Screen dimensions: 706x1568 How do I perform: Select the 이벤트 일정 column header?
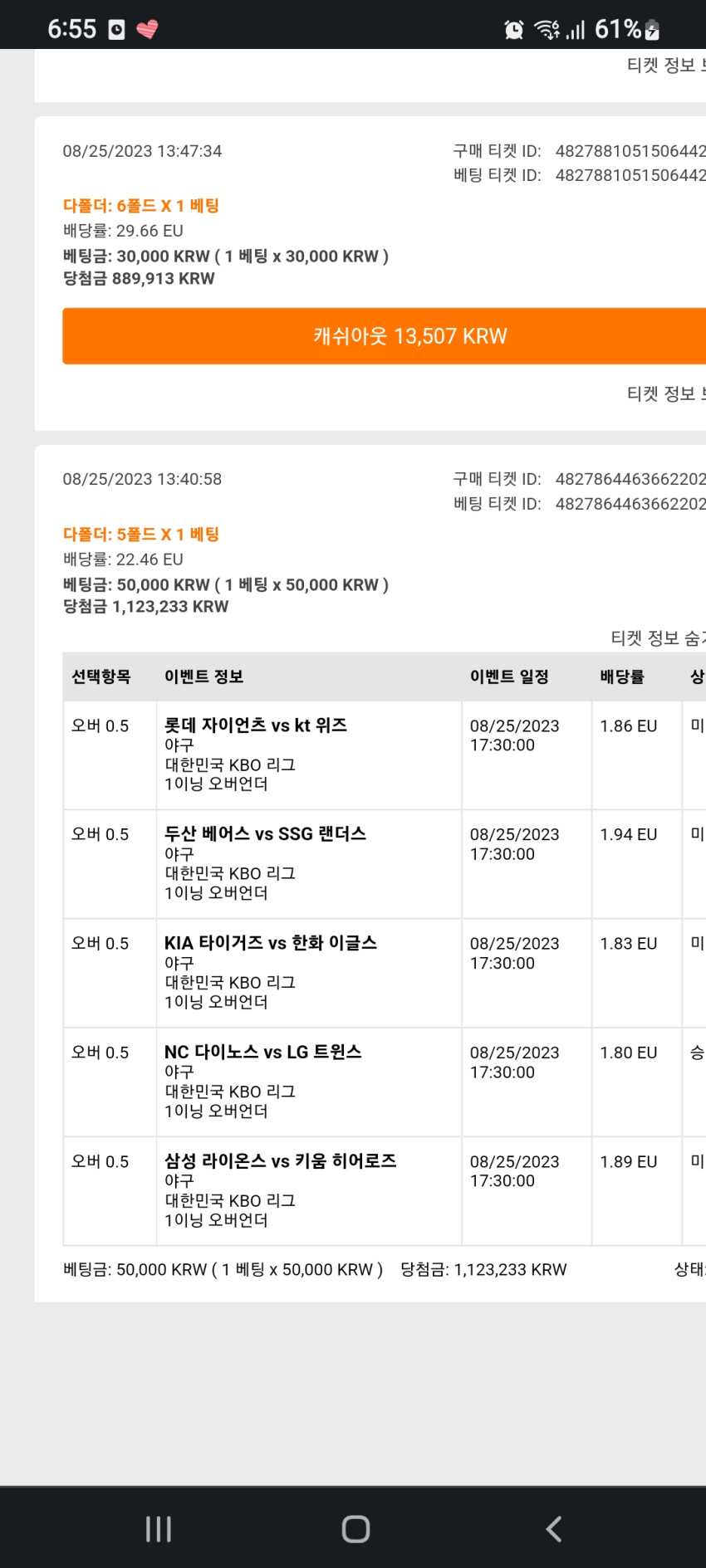coord(509,677)
